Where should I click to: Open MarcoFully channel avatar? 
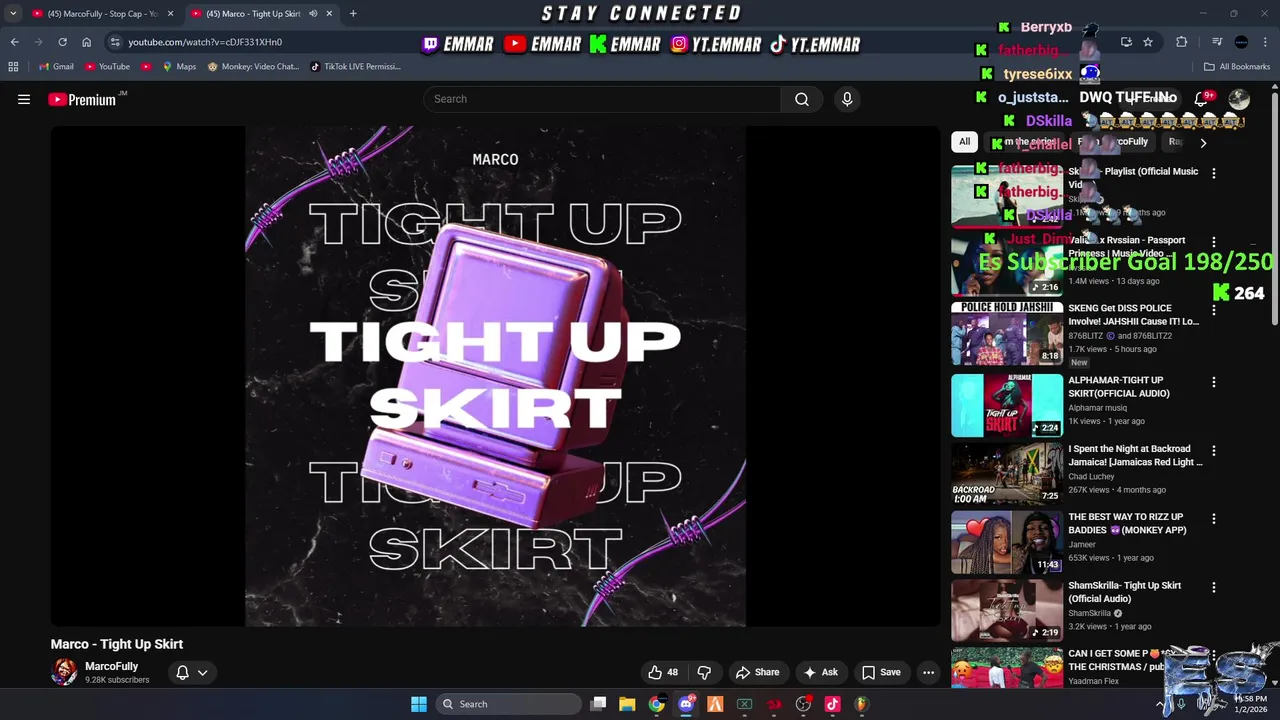tap(64, 672)
